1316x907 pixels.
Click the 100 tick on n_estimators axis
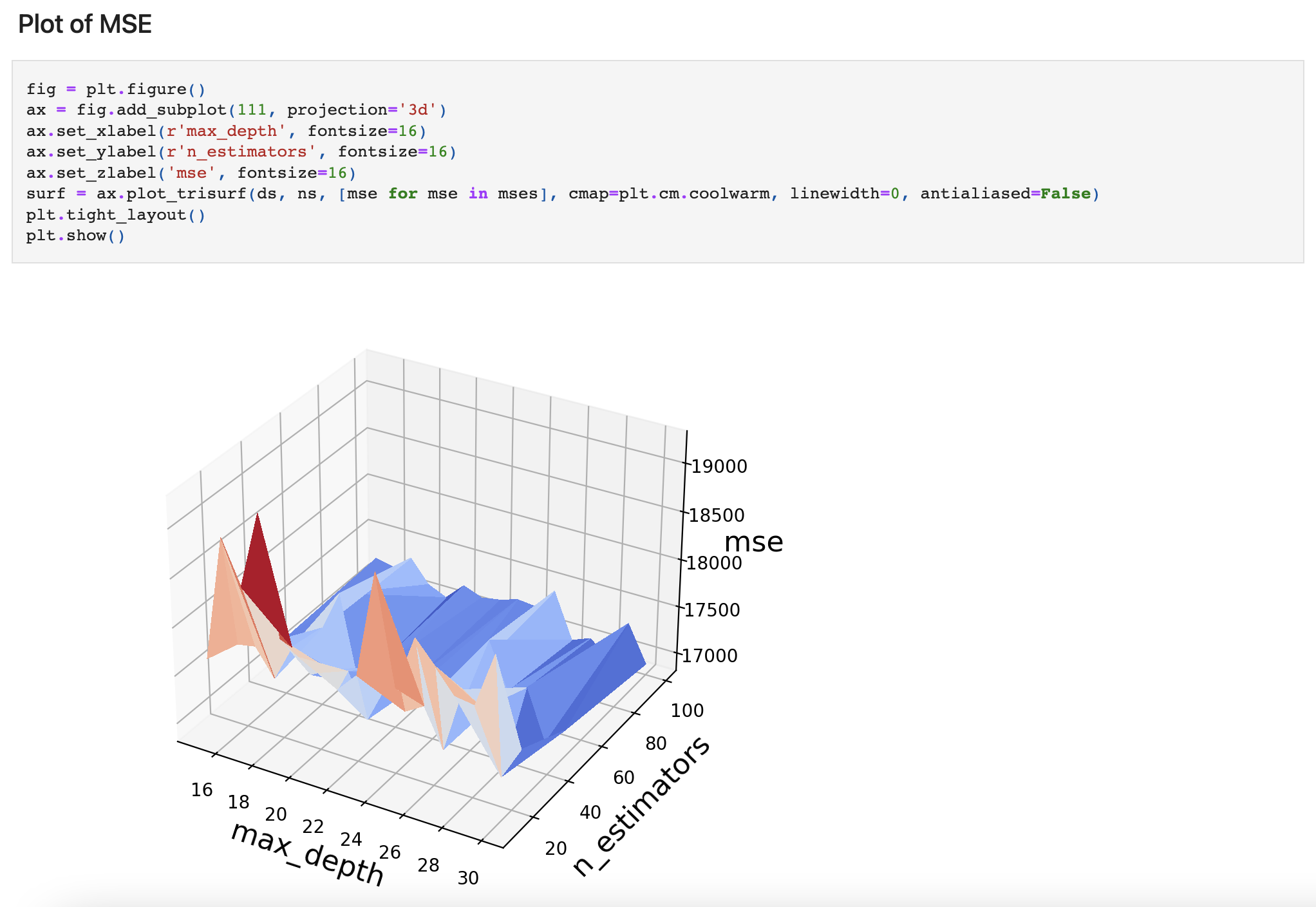click(x=688, y=711)
